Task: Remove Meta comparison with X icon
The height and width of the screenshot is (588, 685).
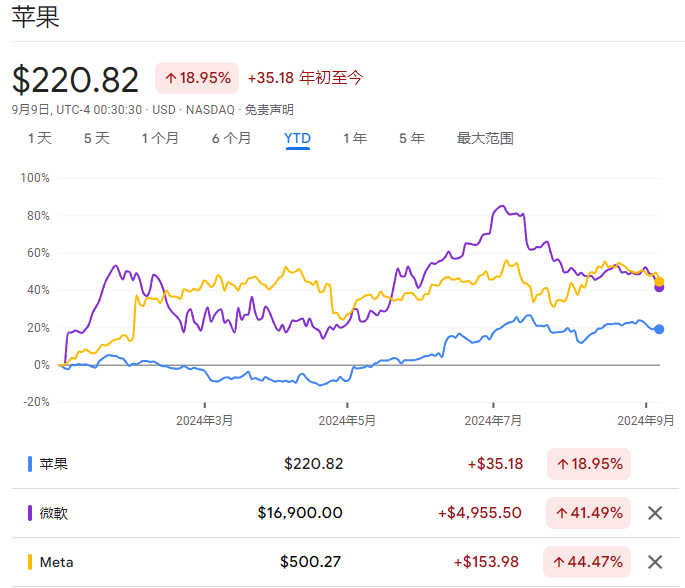Action: tap(655, 562)
